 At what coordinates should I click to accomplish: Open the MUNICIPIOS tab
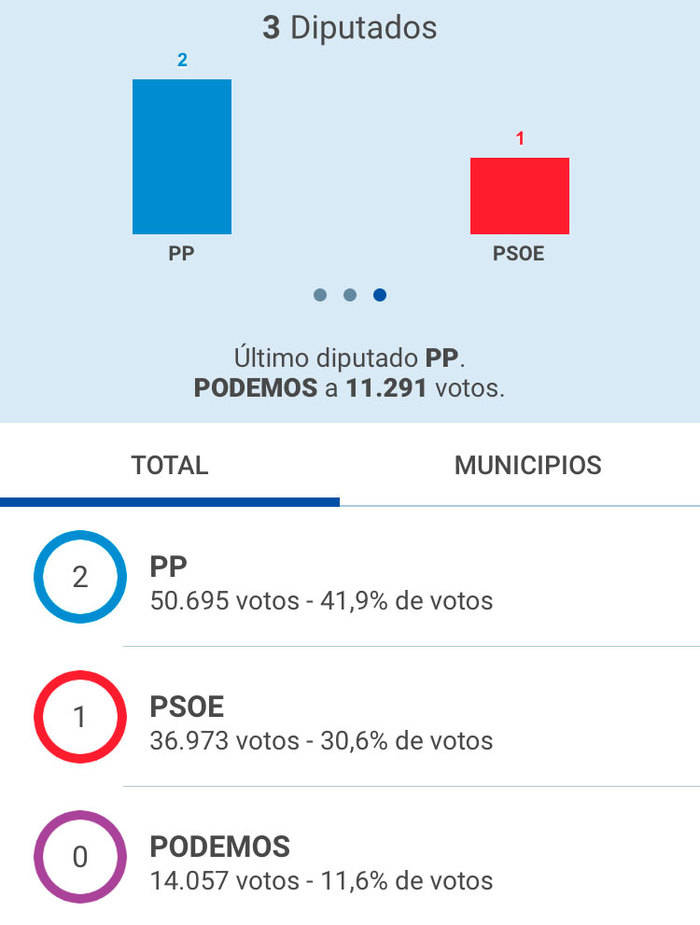(528, 465)
